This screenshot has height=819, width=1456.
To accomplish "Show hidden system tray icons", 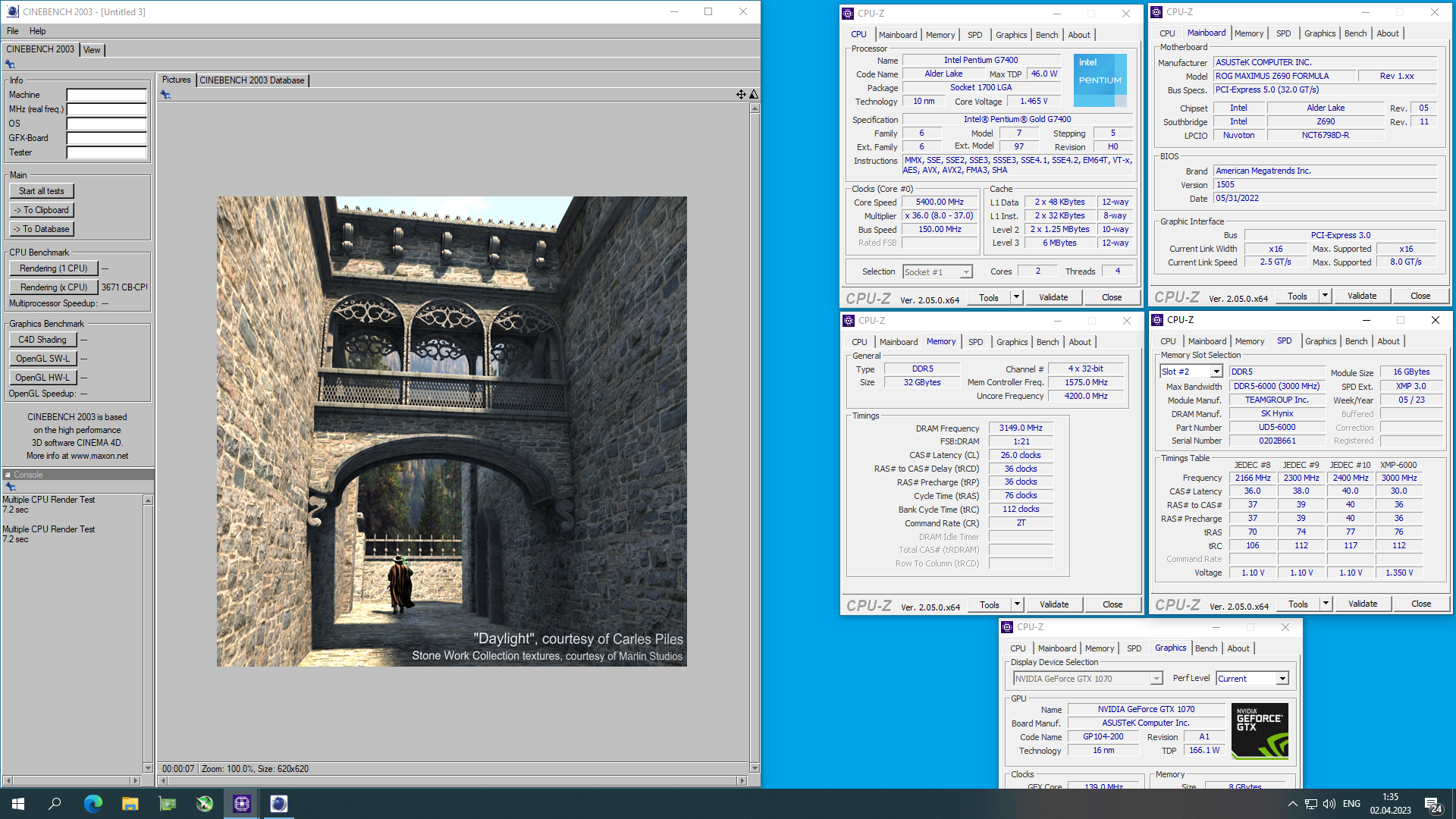I will [x=1292, y=804].
